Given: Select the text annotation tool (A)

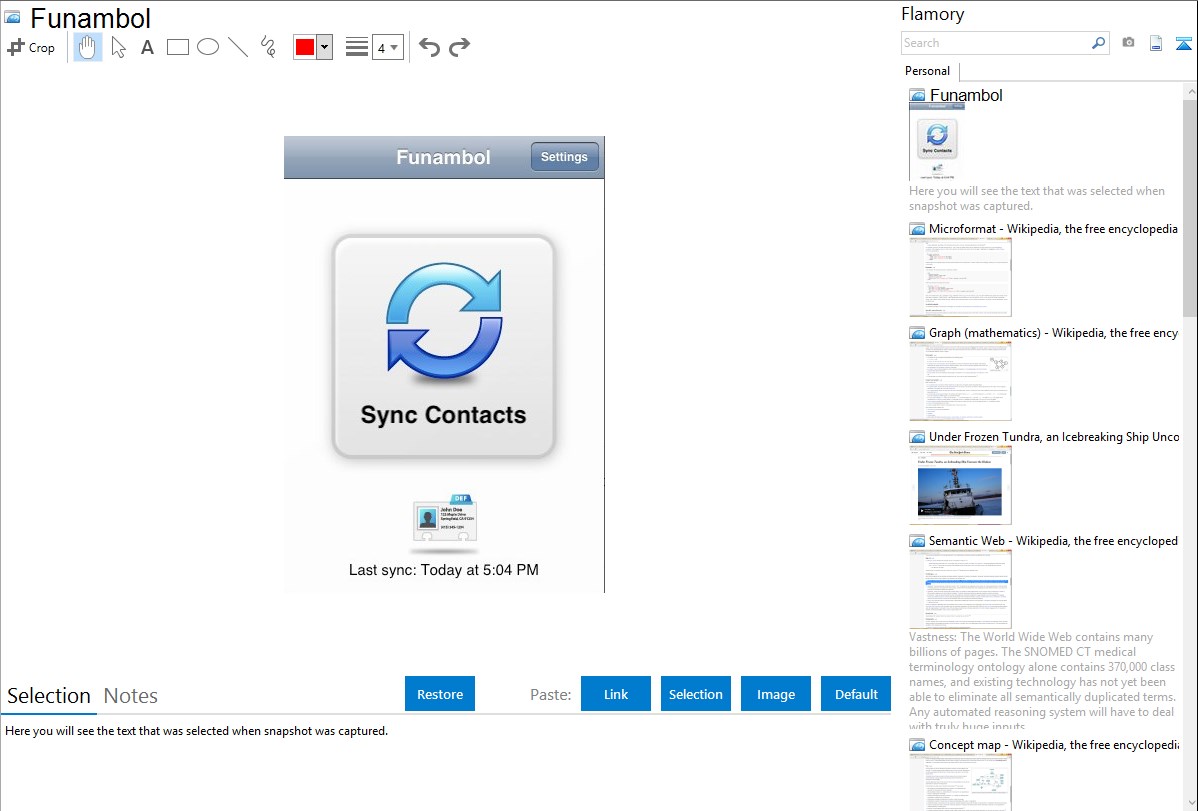Looking at the screenshot, I should coord(147,47).
